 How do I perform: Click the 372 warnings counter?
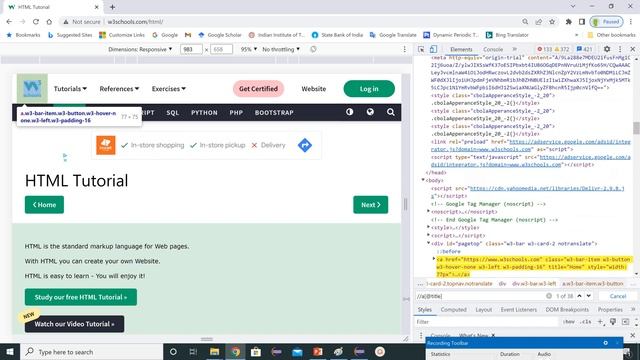click(x=562, y=49)
